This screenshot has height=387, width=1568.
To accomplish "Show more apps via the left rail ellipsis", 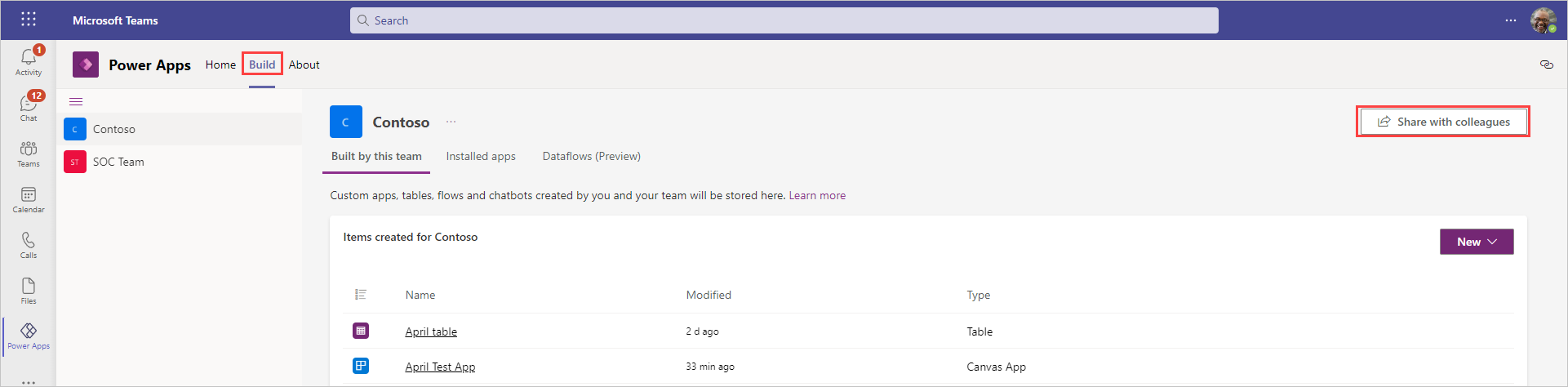I will tap(29, 381).
